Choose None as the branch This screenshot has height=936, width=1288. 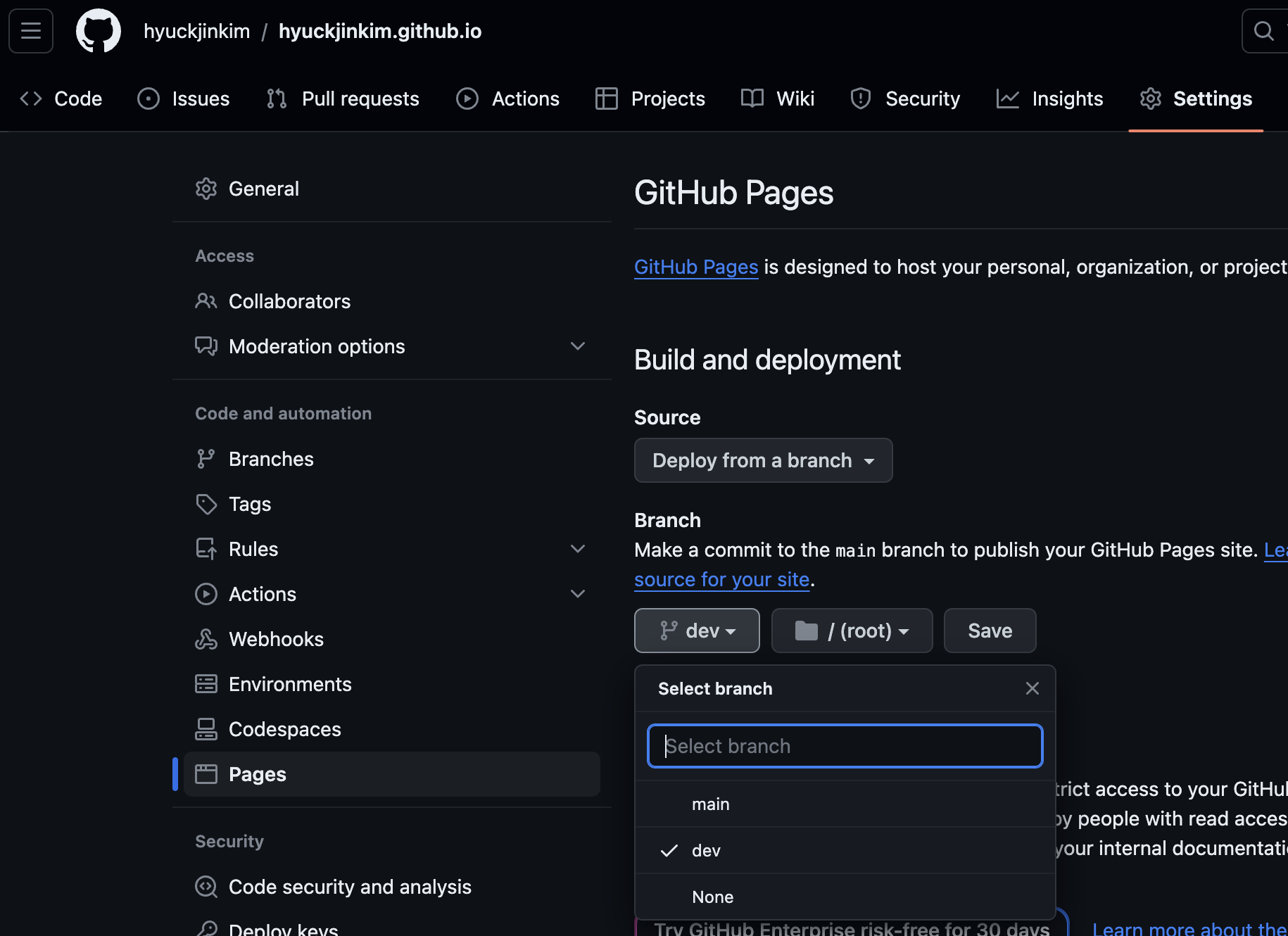point(845,897)
